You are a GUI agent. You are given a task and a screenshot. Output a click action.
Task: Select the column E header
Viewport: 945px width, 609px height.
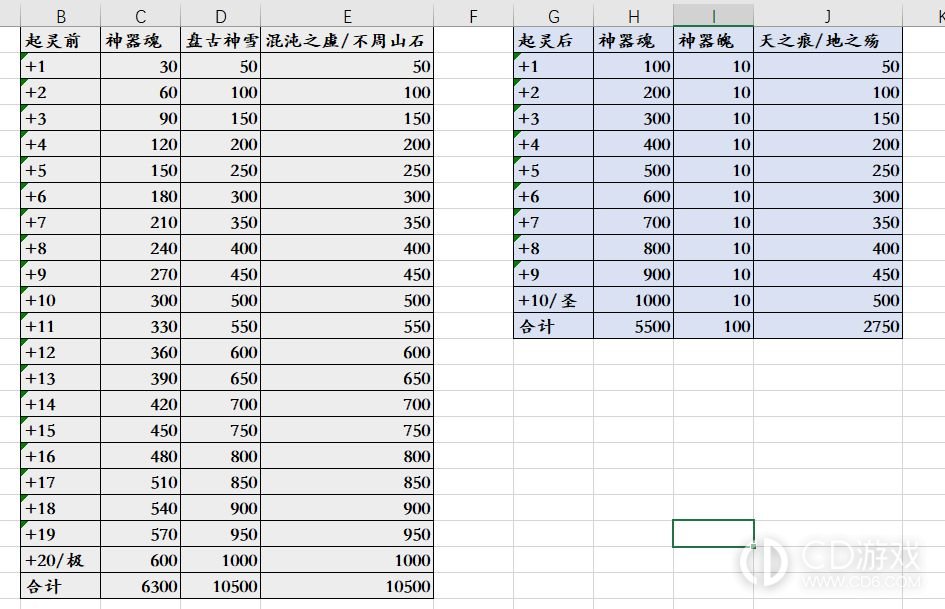coord(347,16)
